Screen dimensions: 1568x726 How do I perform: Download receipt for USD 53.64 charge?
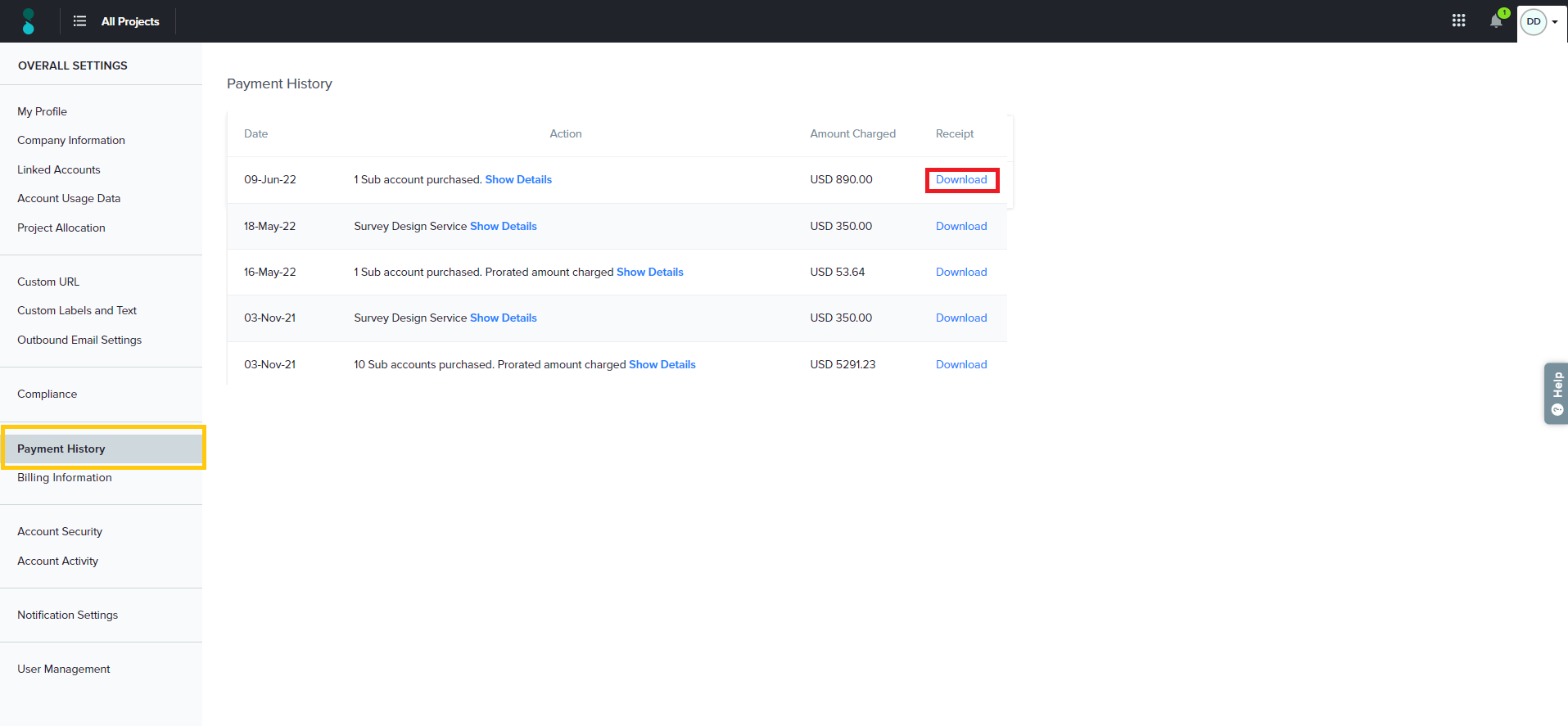[x=961, y=272]
